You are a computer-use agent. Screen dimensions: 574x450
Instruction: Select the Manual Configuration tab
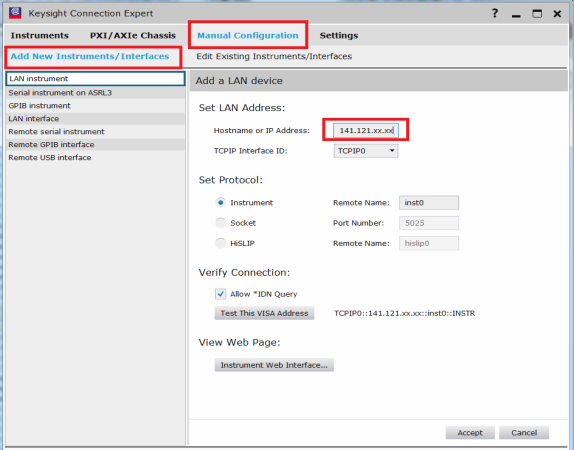(248, 36)
